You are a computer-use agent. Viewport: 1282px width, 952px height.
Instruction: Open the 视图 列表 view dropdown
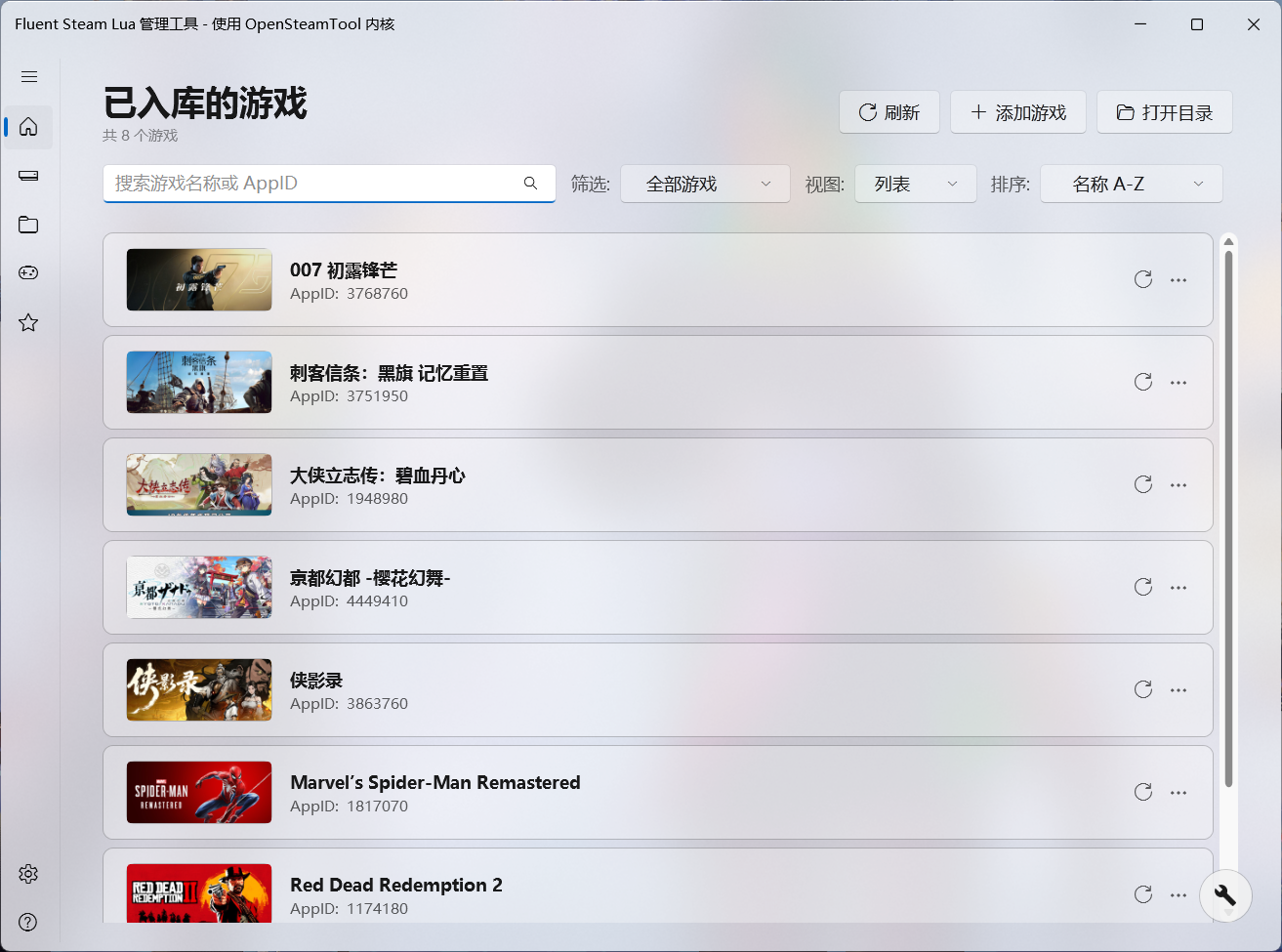point(915,184)
